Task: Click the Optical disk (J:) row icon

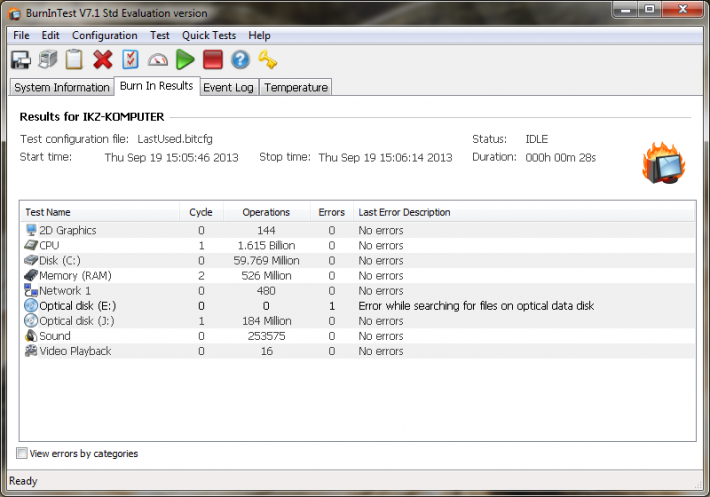Action: pos(31,320)
